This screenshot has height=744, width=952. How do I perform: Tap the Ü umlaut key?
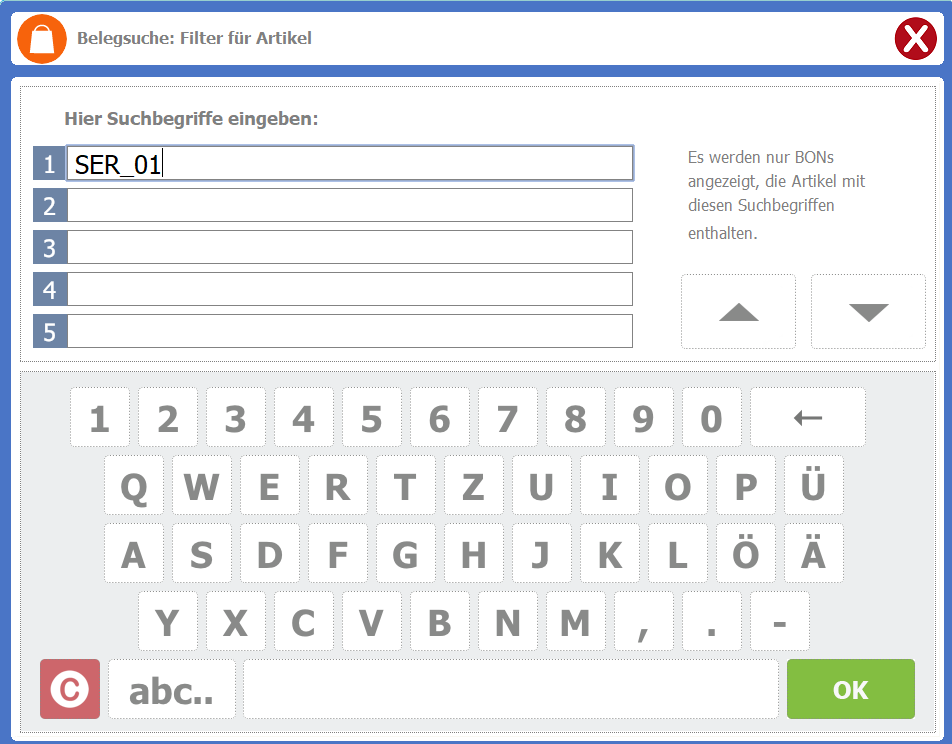coord(813,486)
